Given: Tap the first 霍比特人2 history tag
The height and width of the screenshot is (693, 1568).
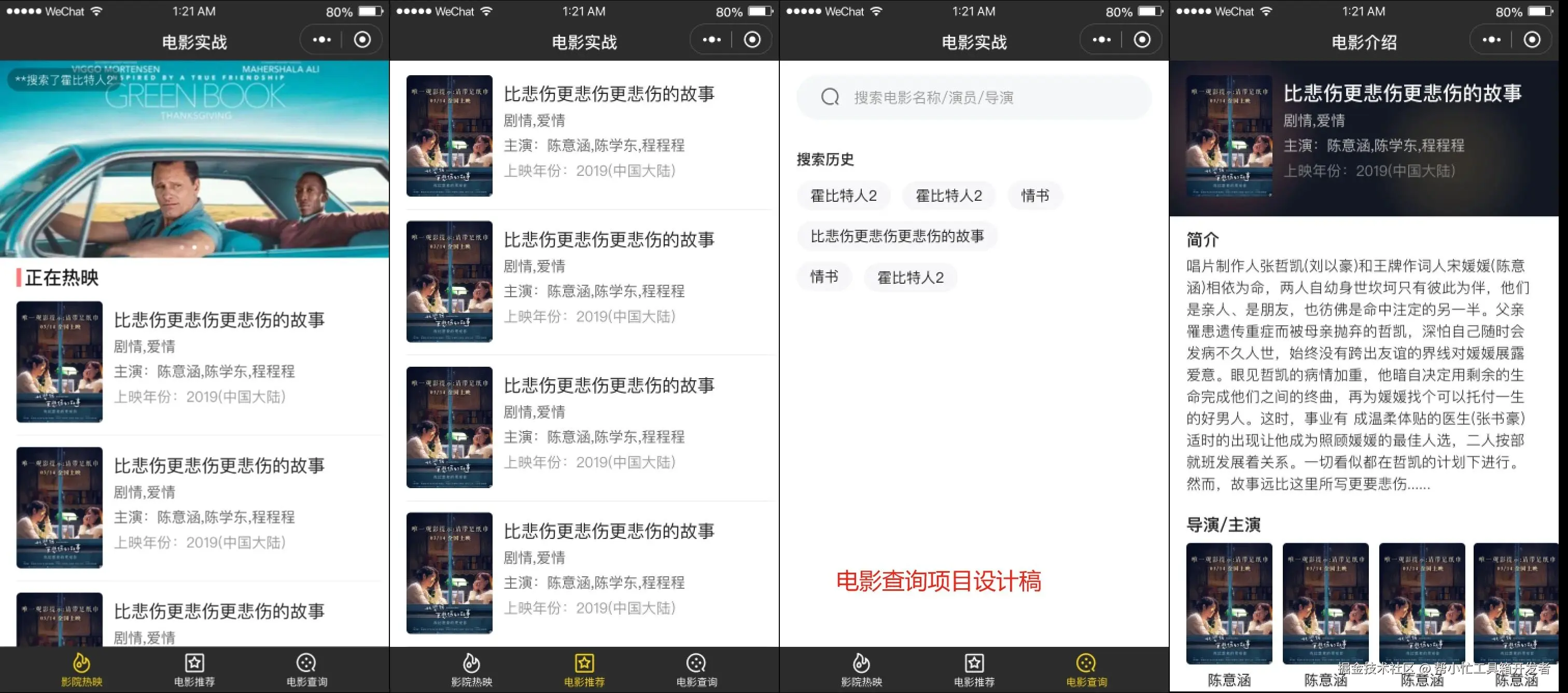Looking at the screenshot, I should [843, 196].
